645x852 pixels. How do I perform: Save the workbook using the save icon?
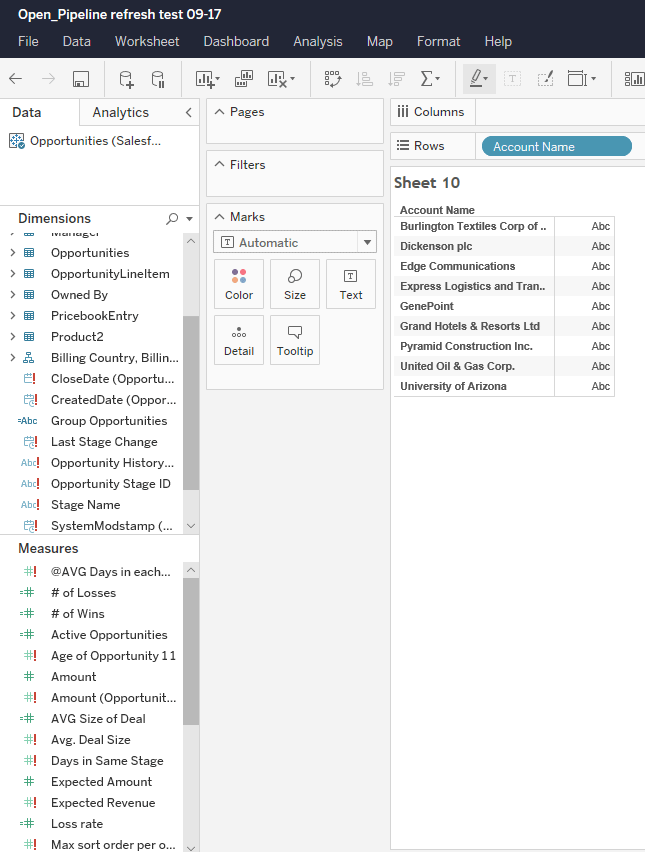80,78
